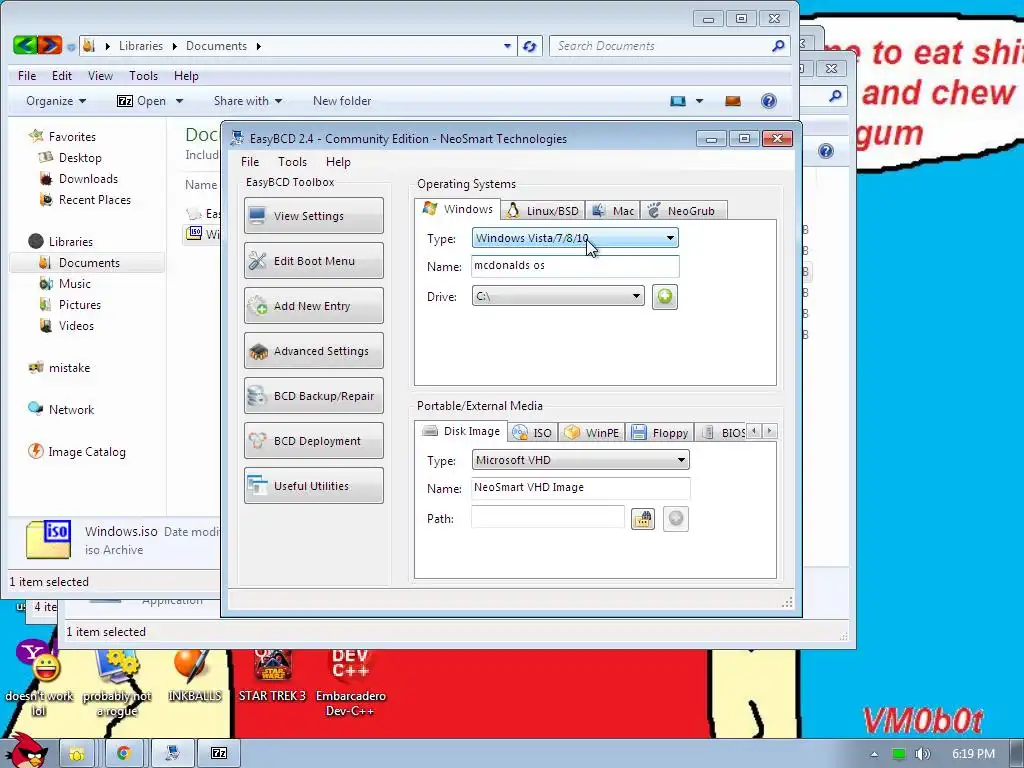The image size is (1024, 768).
Task: Open Edit Boot Menu section
Action: tap(313, 261)
